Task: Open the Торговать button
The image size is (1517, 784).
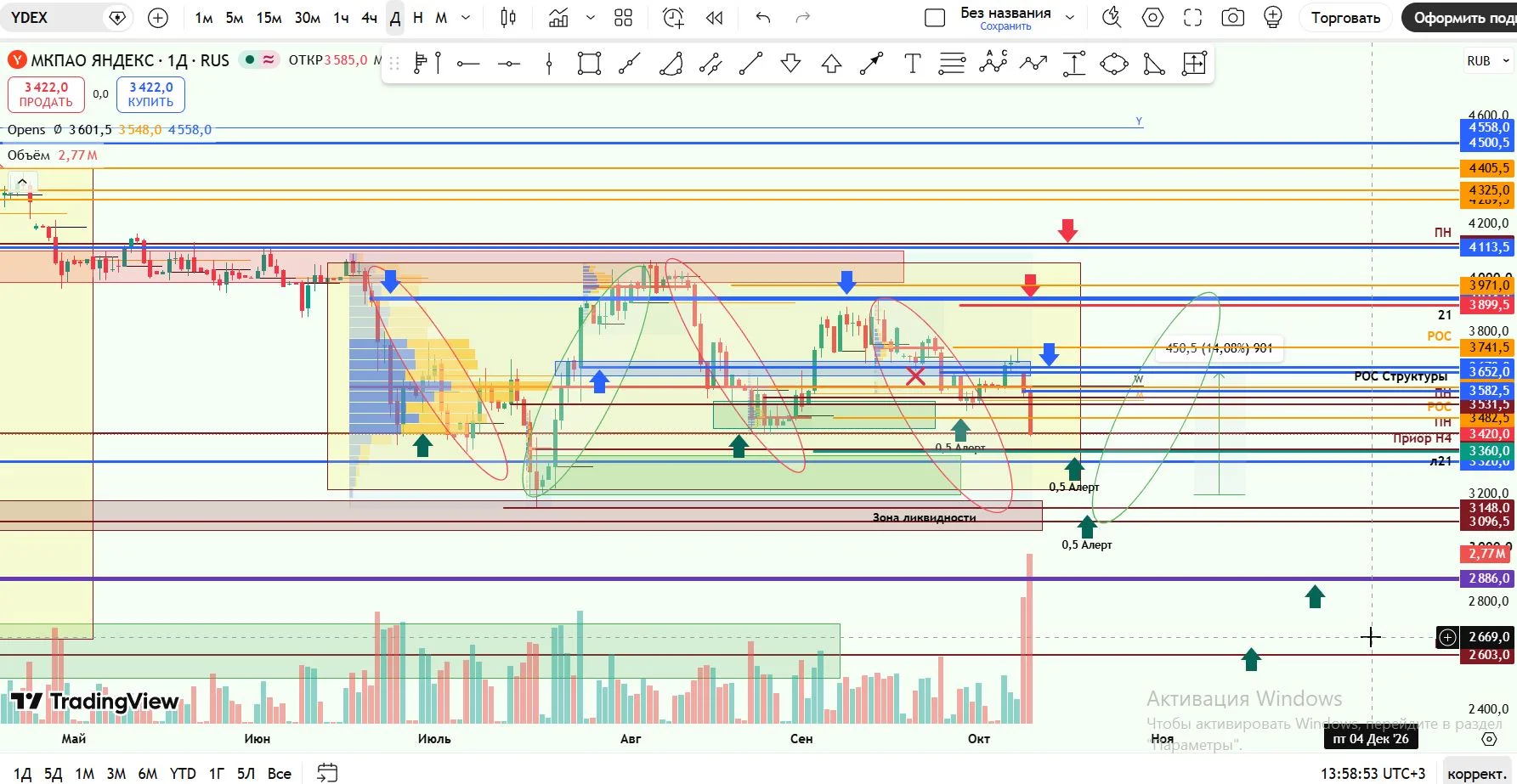Action: (1345, 18)
